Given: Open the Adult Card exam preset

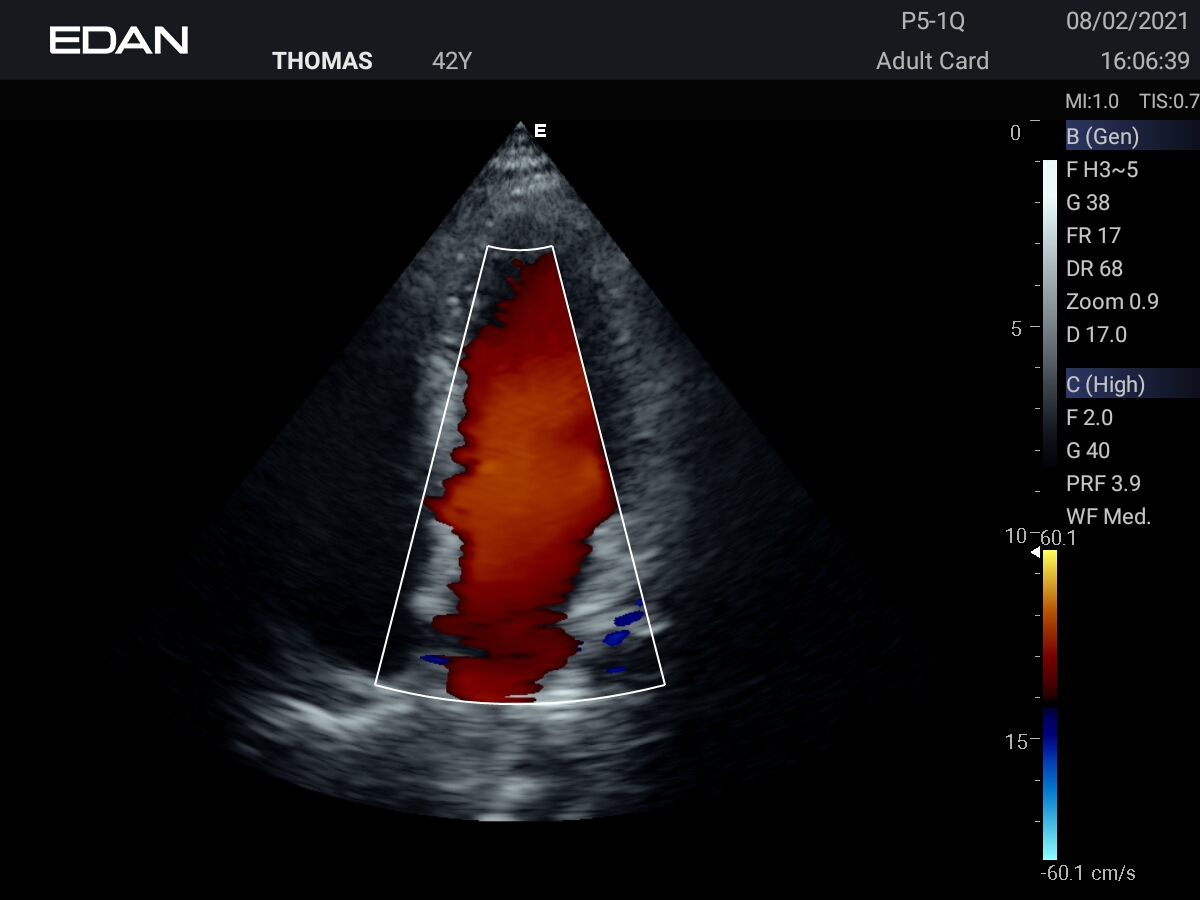Looking at the screenshot, I should point(932,61).
